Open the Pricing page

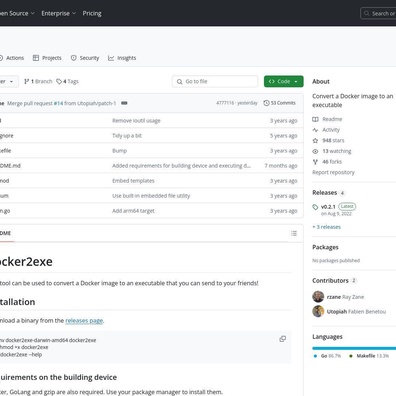coord(92,13)
